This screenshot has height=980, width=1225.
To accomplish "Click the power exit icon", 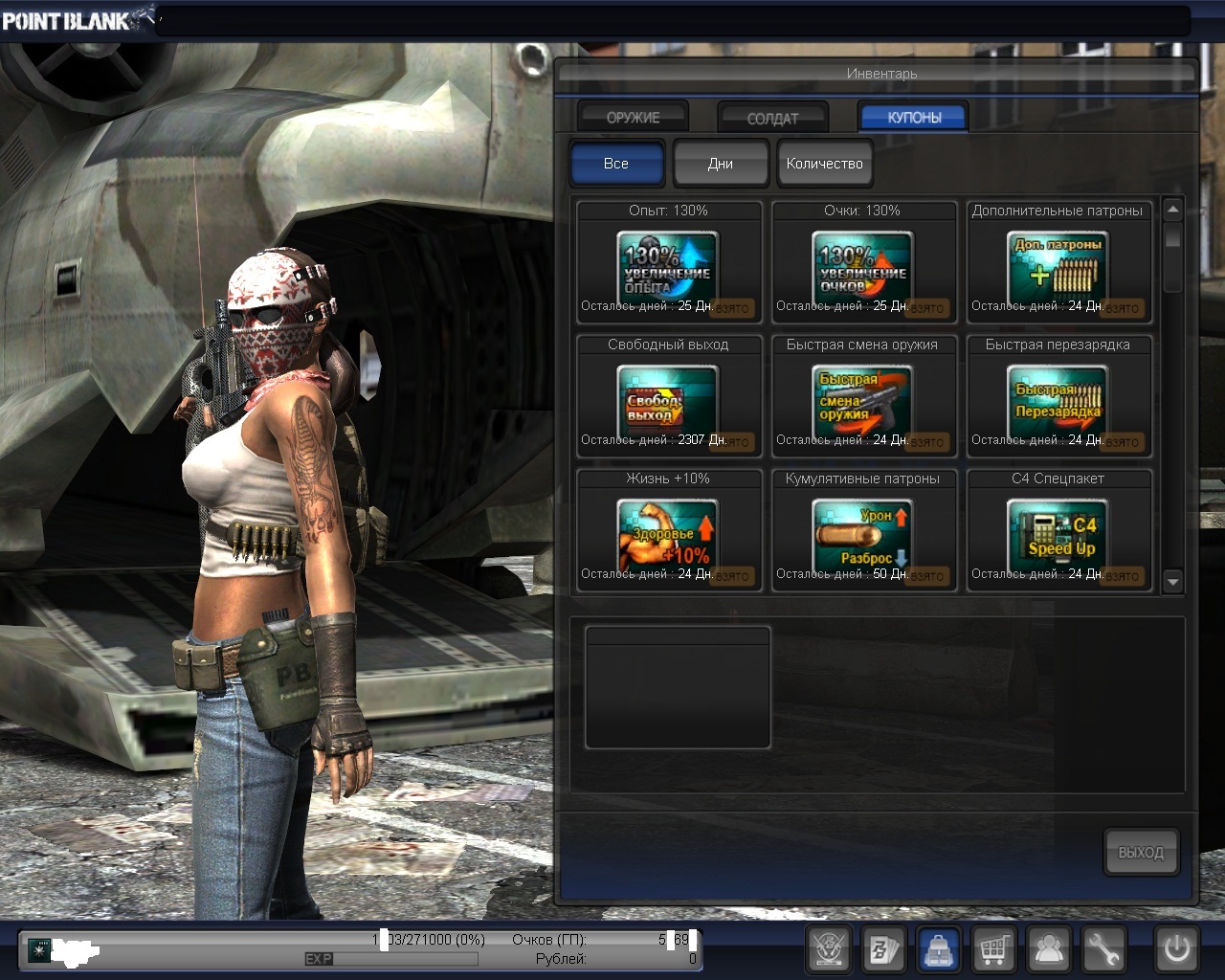I will (x=1176, y=949).
